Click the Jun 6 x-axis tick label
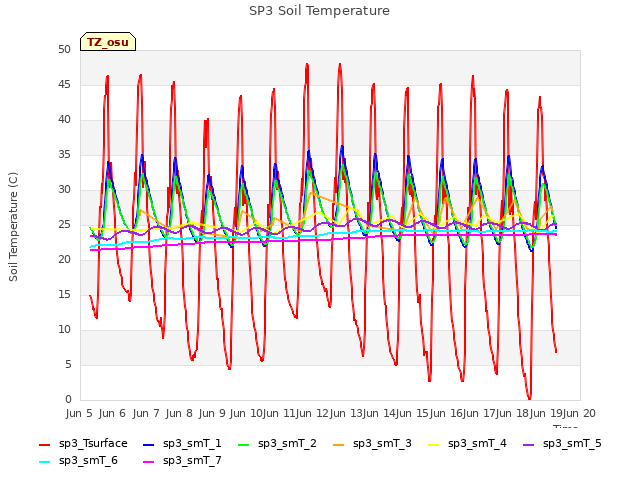The image size is (640, 480). [x=112, y=413]
